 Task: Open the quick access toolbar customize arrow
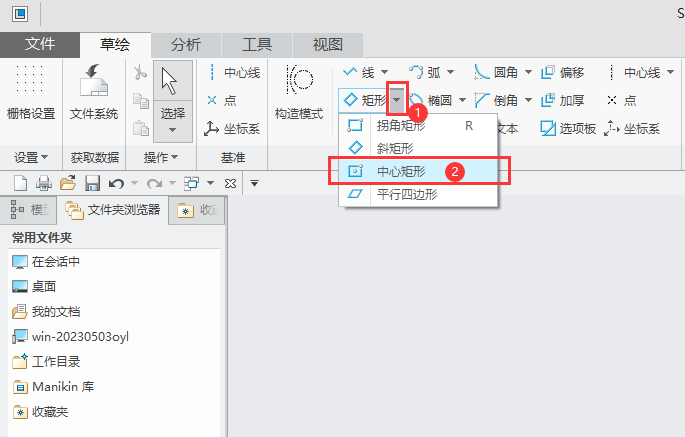point(254,184)
